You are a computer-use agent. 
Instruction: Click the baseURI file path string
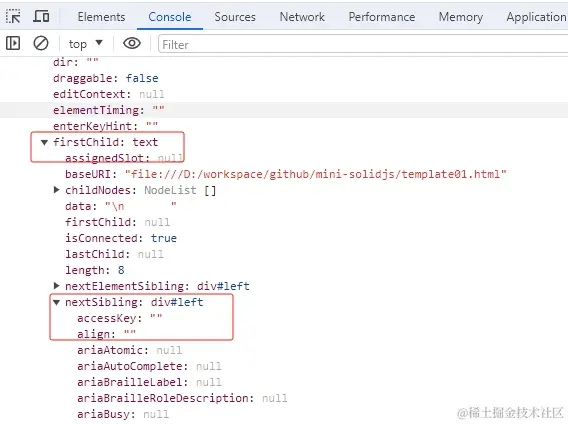click(316, 174)
